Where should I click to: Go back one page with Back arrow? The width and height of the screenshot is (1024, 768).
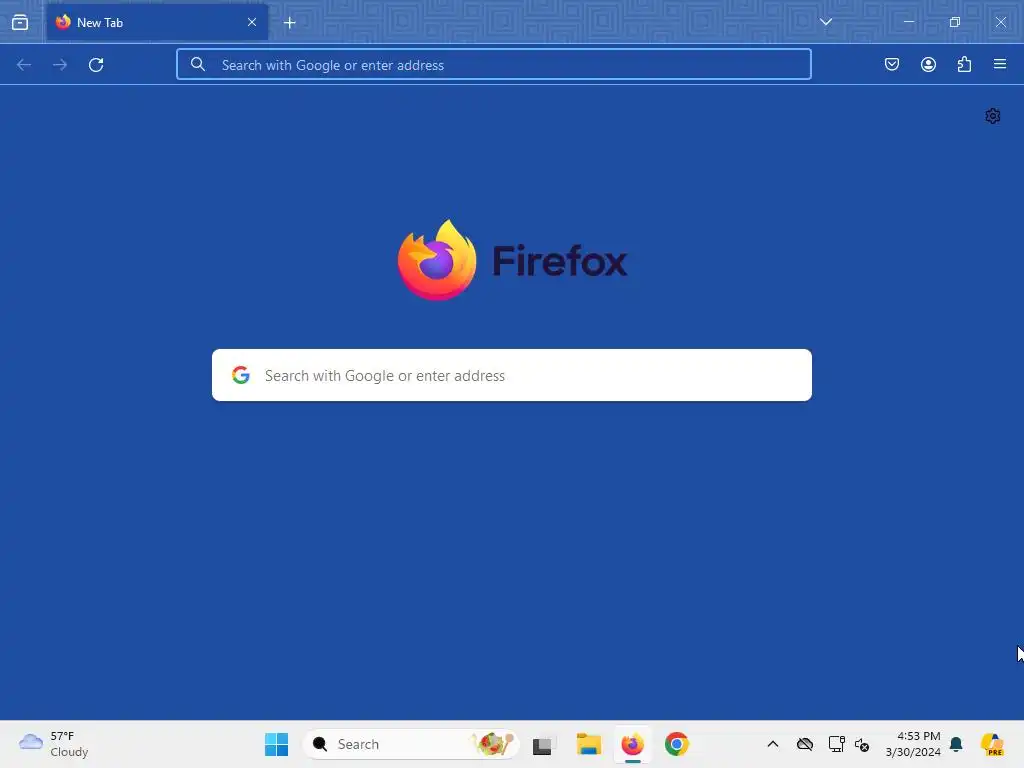pyautogui.click(x=24, y=65)
